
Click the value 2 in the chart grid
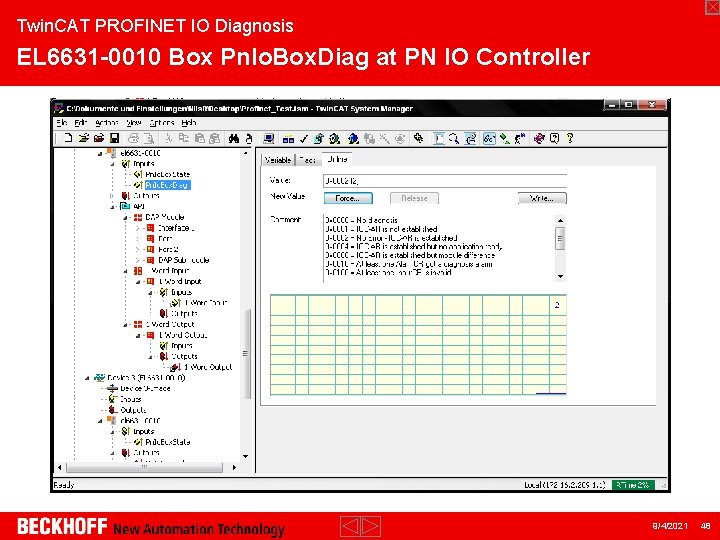557,305
